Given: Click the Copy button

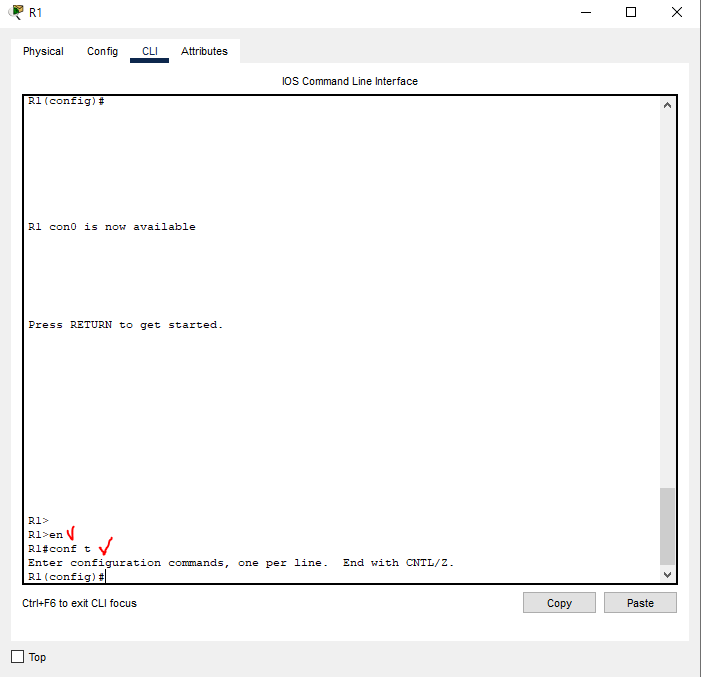Looking at the screenshot, I should (x=559, y=603).
